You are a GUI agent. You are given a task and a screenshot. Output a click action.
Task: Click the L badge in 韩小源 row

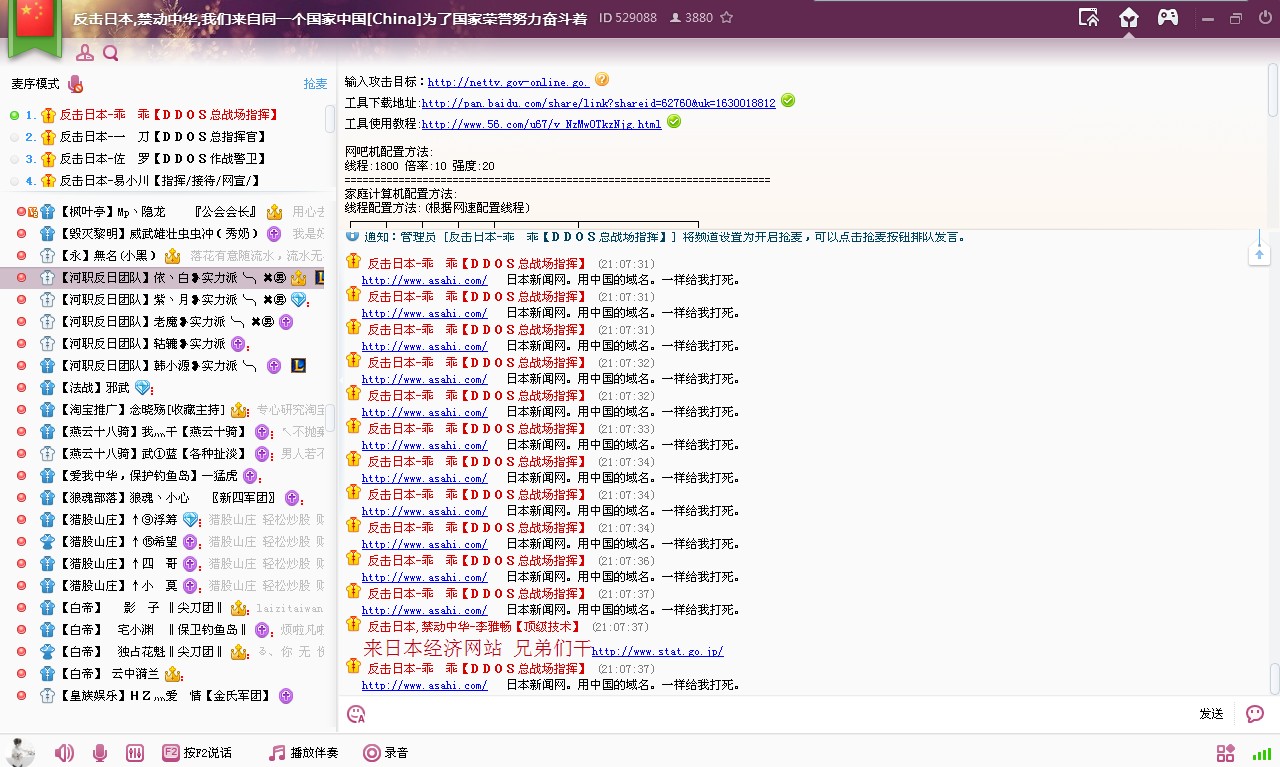tap(298, 366)
